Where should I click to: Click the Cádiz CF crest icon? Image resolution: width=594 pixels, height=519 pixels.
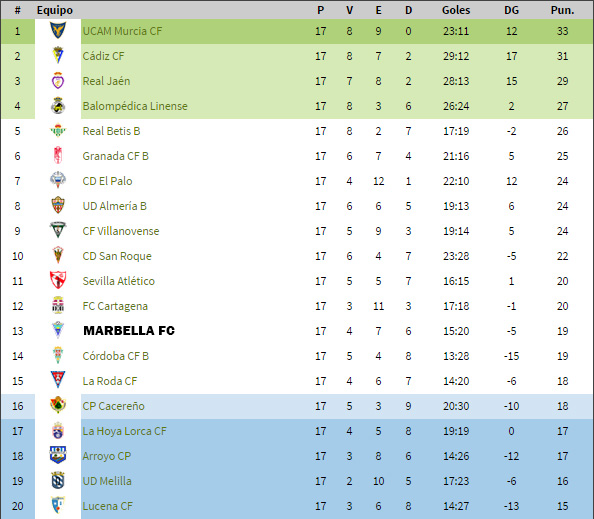coord(58,55)
